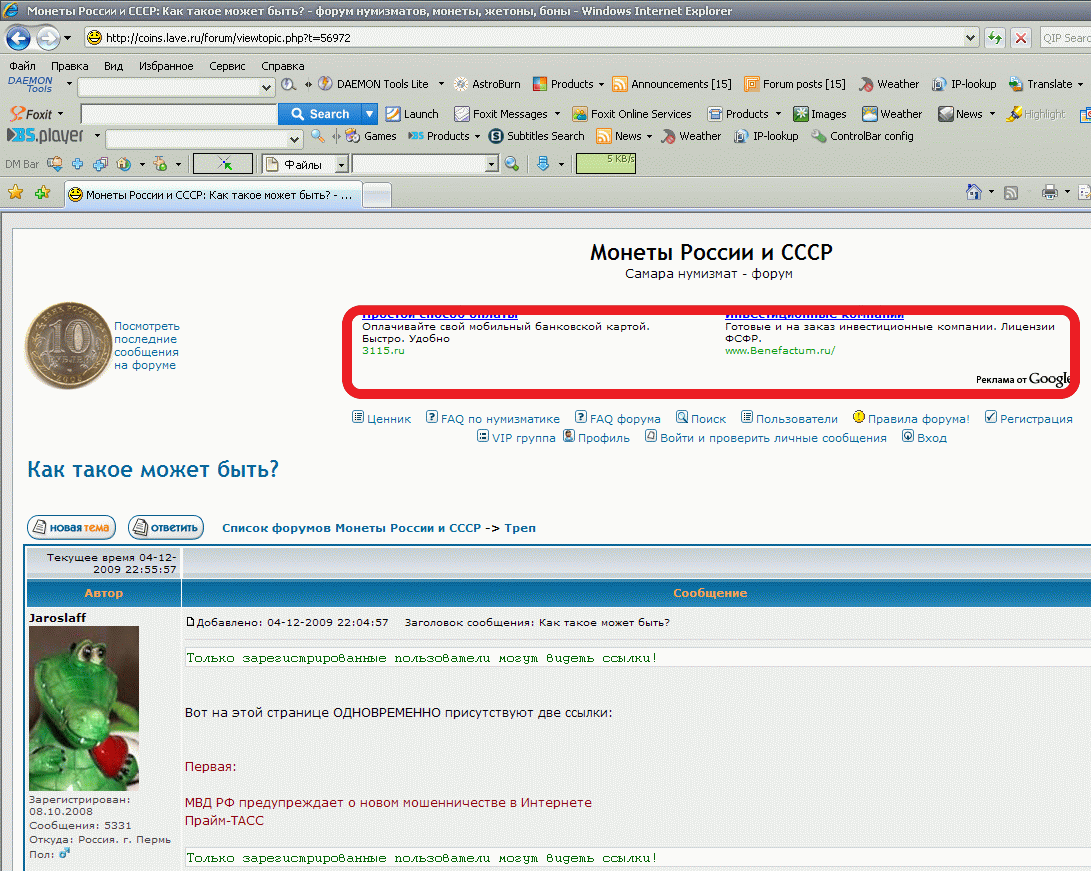Open the 3115.ru ad link
This screenshot has width=1091, height=871.
(x=383, y=351)
